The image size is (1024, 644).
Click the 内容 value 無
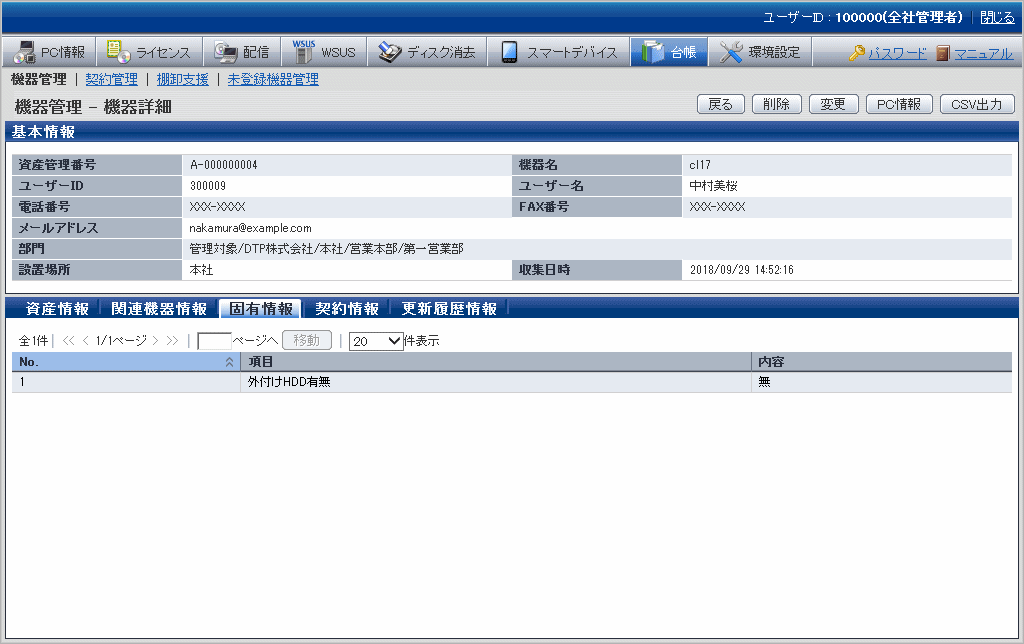click(765, 382)
